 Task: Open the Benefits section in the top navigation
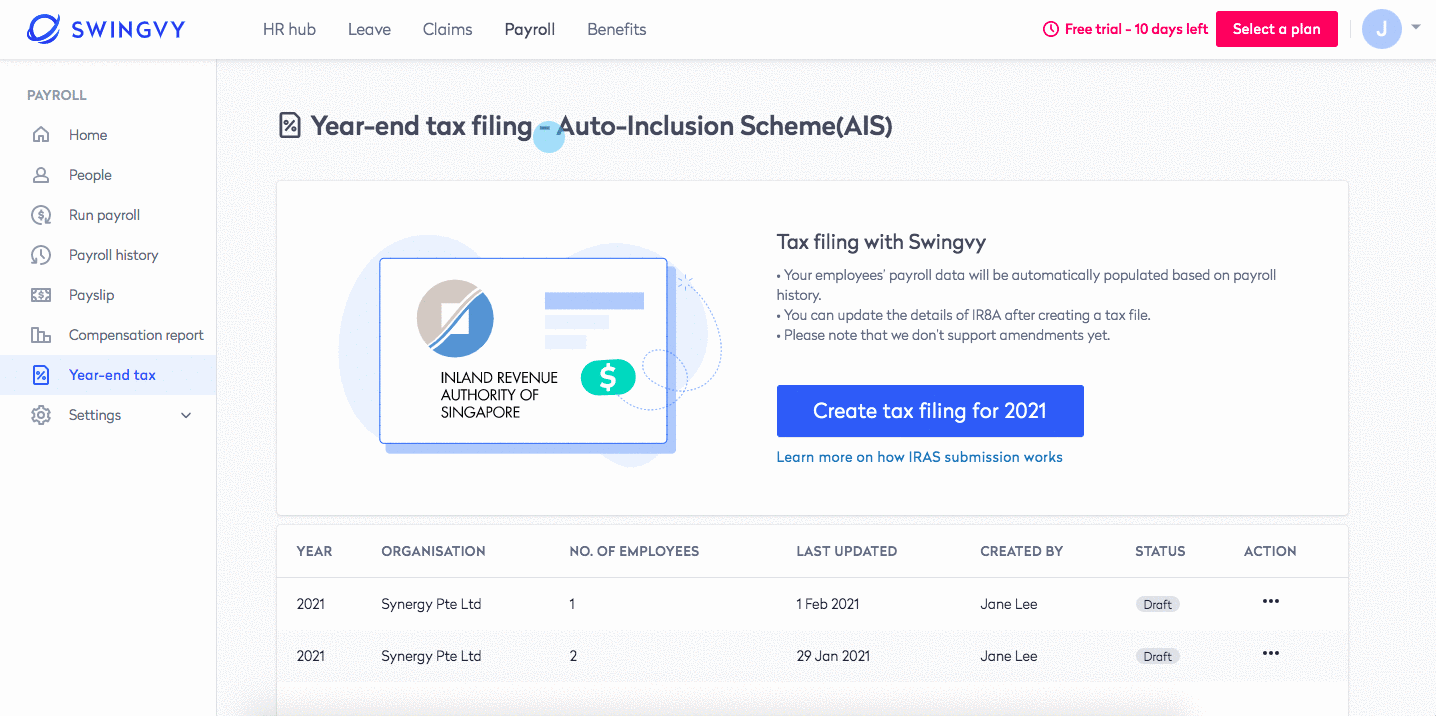[616, 29]
